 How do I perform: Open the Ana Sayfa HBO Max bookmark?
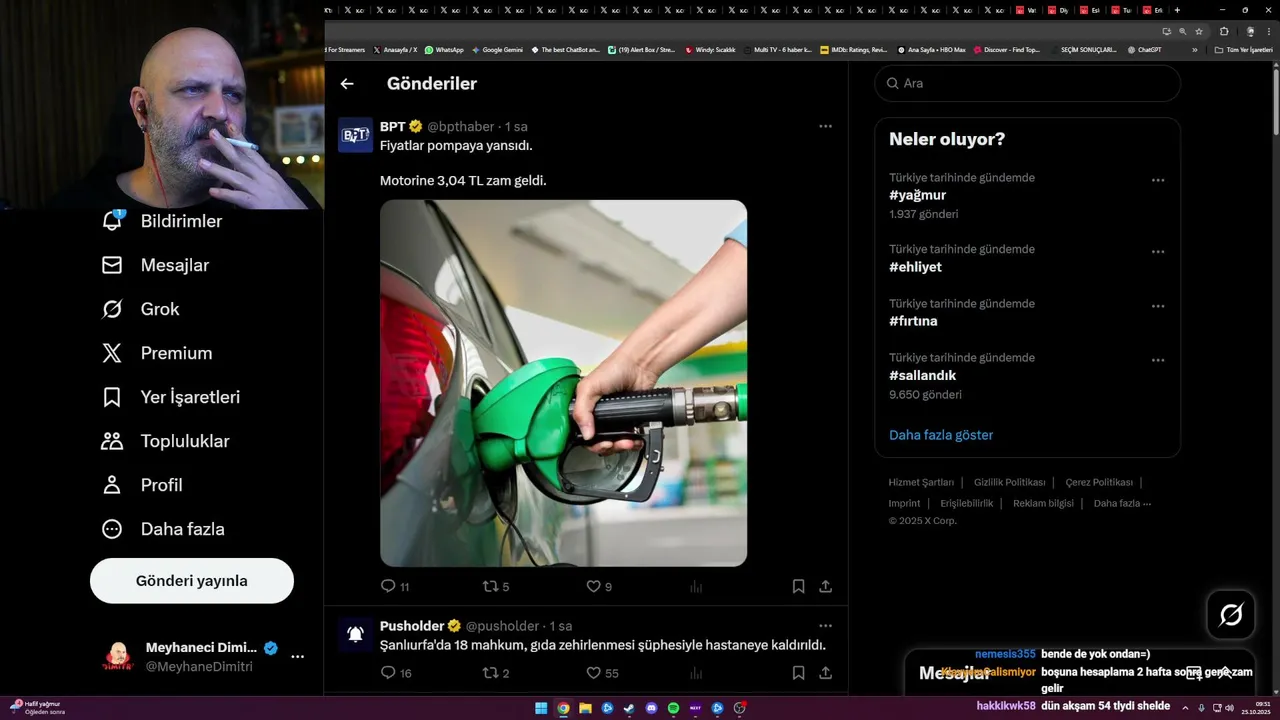click(931, 49)
